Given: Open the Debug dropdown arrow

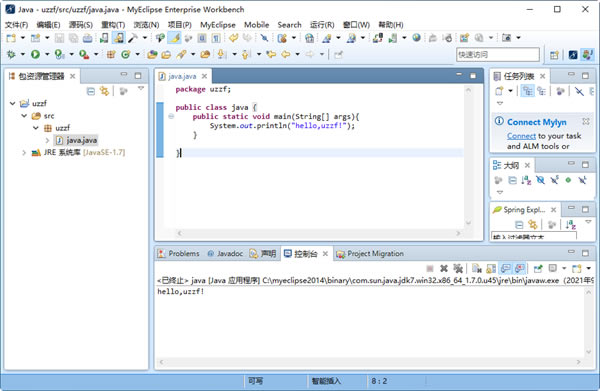Looking at the screenshot, I should tap(23, 55).
